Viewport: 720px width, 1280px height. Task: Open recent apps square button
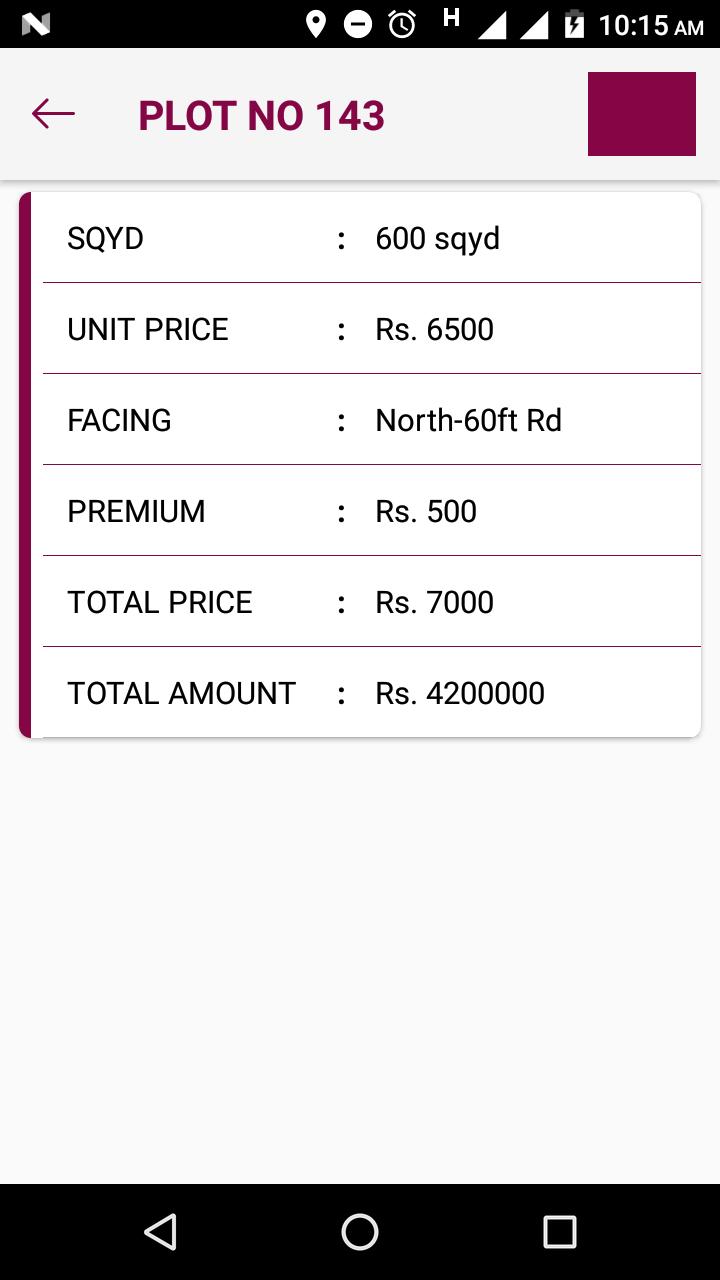click(x=560, y=1232)
